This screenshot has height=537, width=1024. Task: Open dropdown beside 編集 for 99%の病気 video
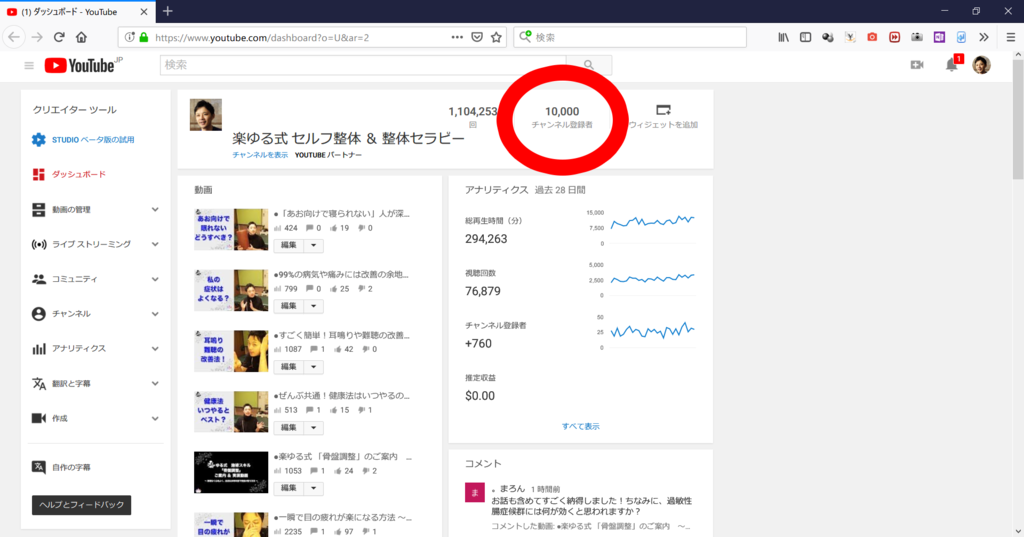pyautogui.click(x=313, y=306)
